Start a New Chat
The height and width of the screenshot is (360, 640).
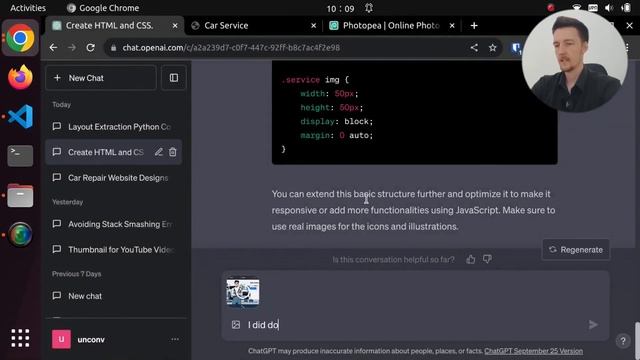pyautogui.click(x=101, y=78)
